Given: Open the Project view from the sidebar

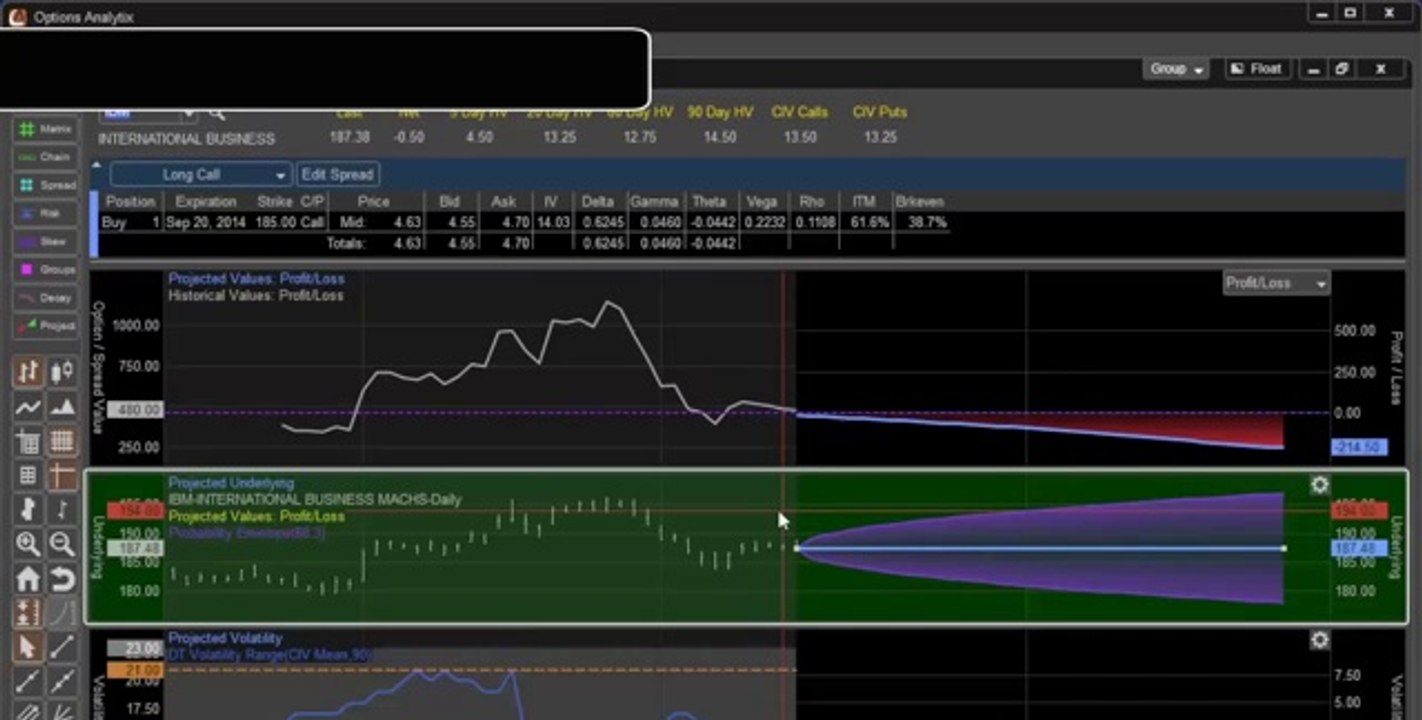Looking at the screenshot, I should coord(44,325).
